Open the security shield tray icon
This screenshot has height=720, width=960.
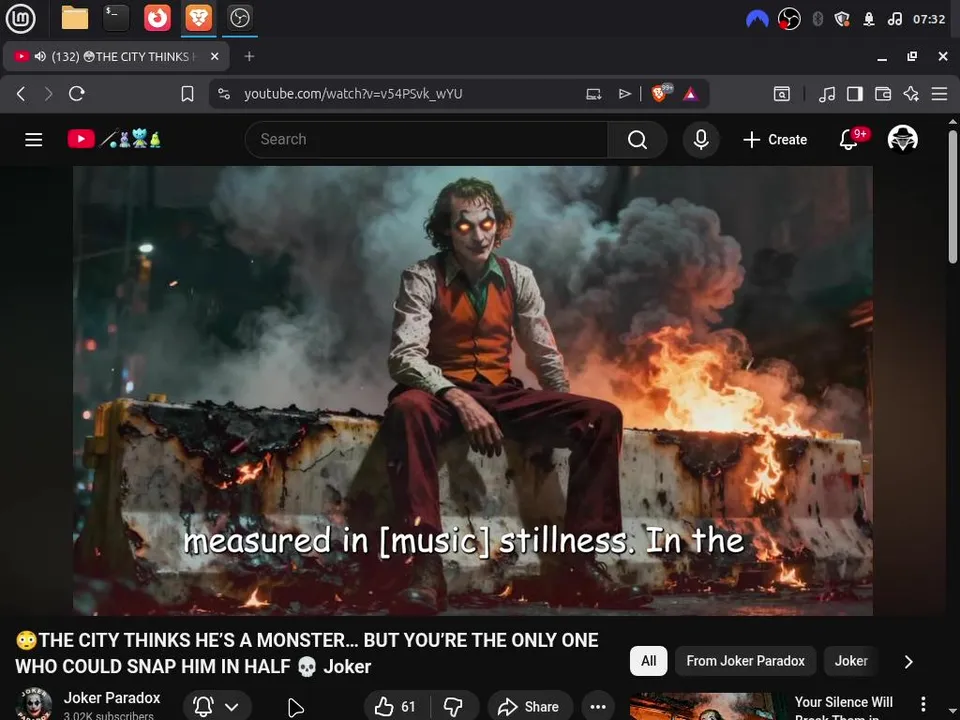pos(842,19)
